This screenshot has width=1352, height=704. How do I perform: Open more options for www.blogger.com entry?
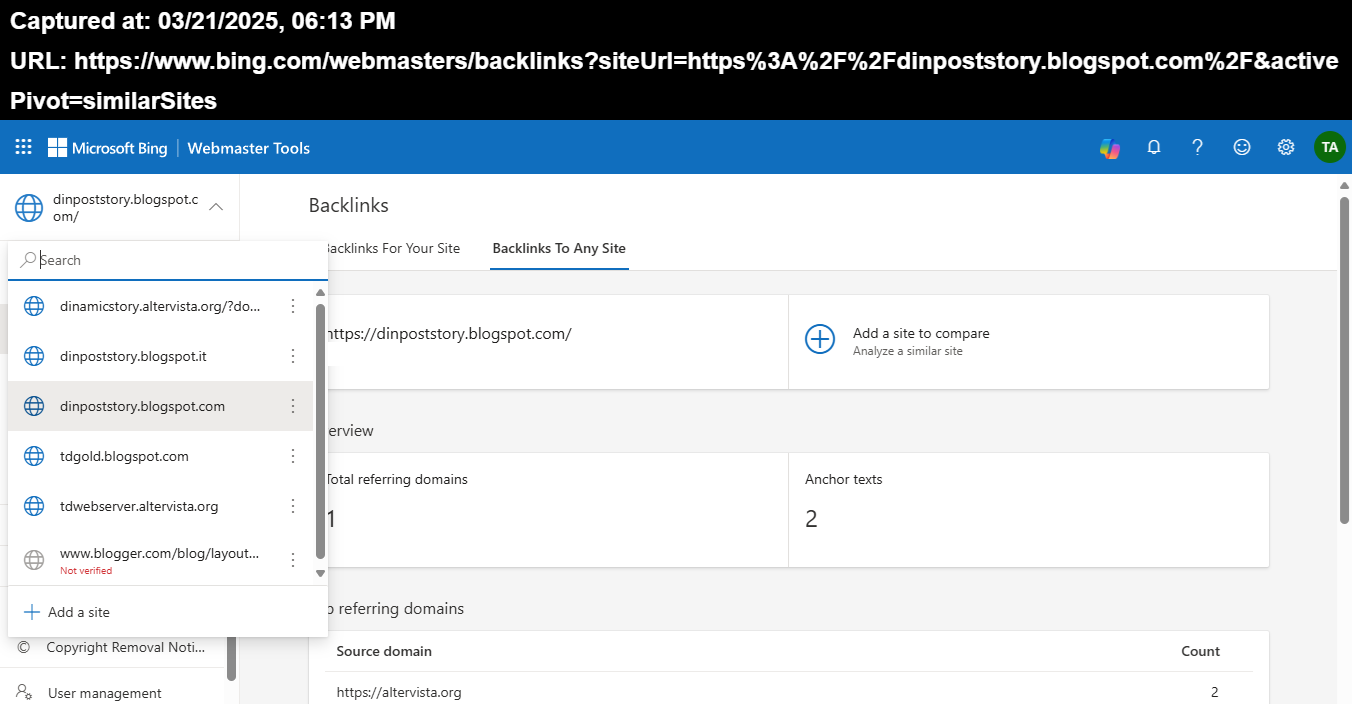[x=293, y=560]
